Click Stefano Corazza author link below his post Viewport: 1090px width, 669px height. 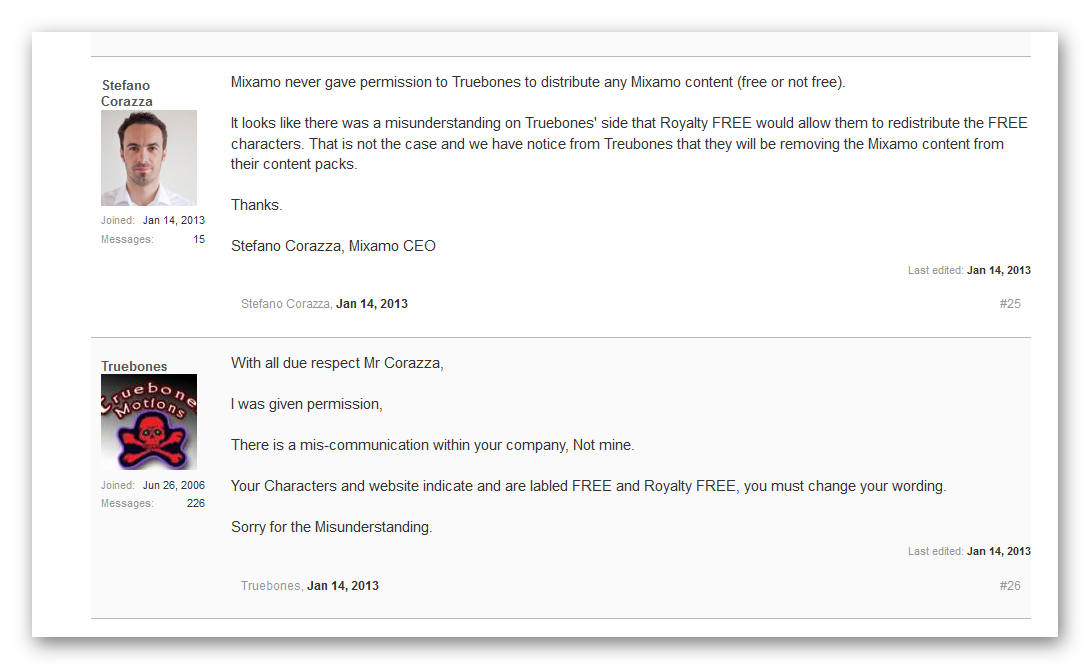click(x=285, y=304)
